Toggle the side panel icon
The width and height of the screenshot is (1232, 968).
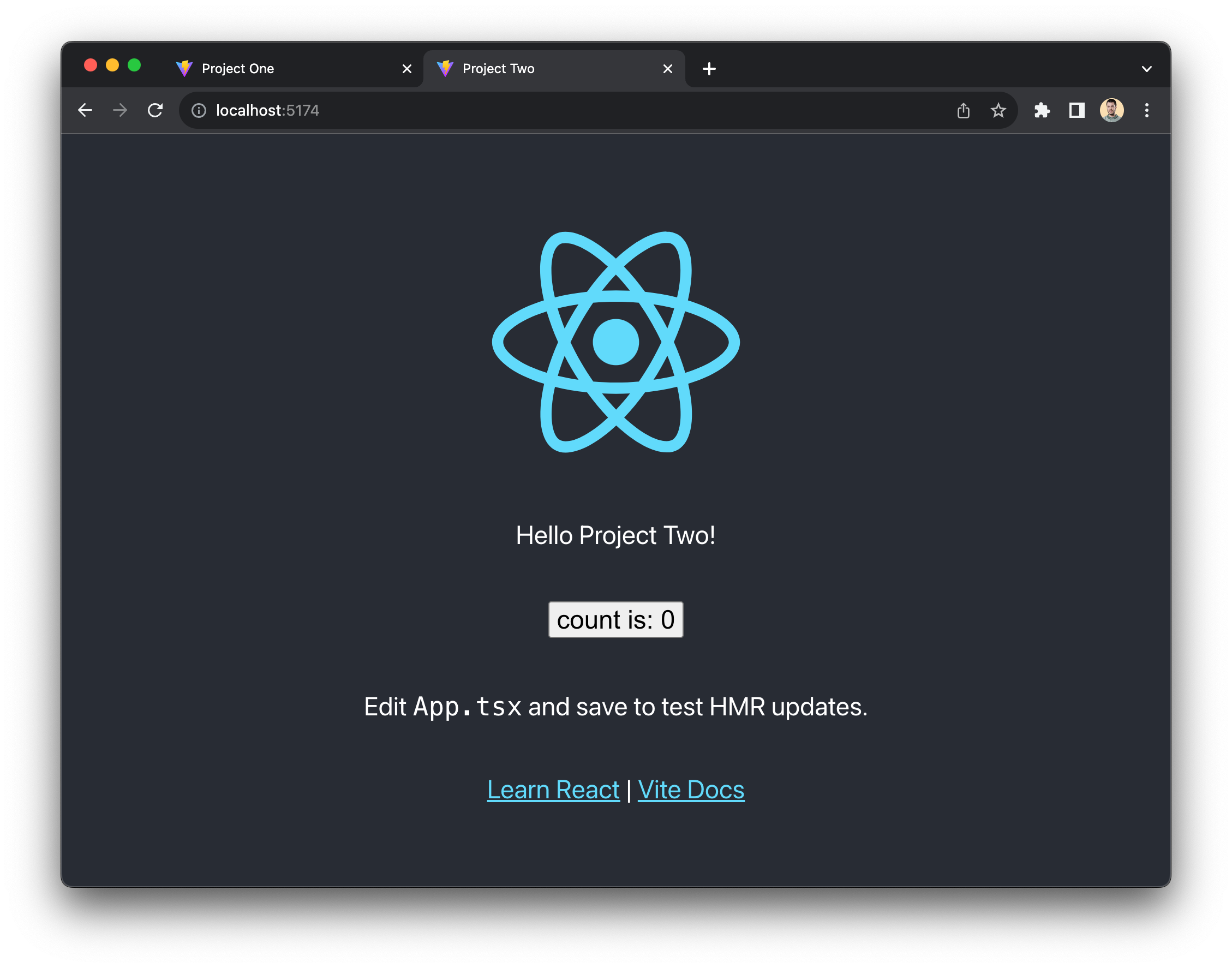[x=1076, y=110]
